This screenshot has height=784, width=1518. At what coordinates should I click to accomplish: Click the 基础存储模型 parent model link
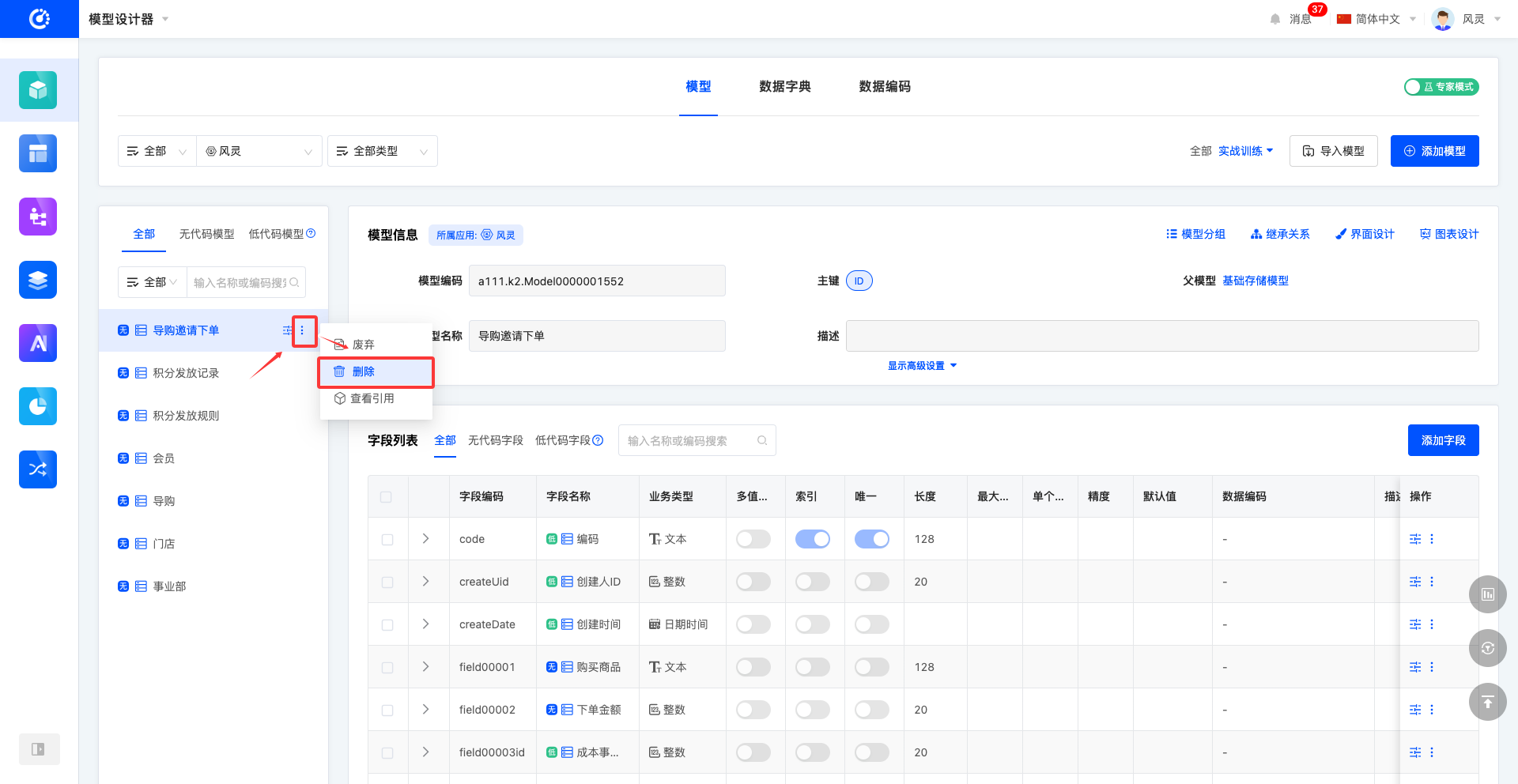point(1256,281)
